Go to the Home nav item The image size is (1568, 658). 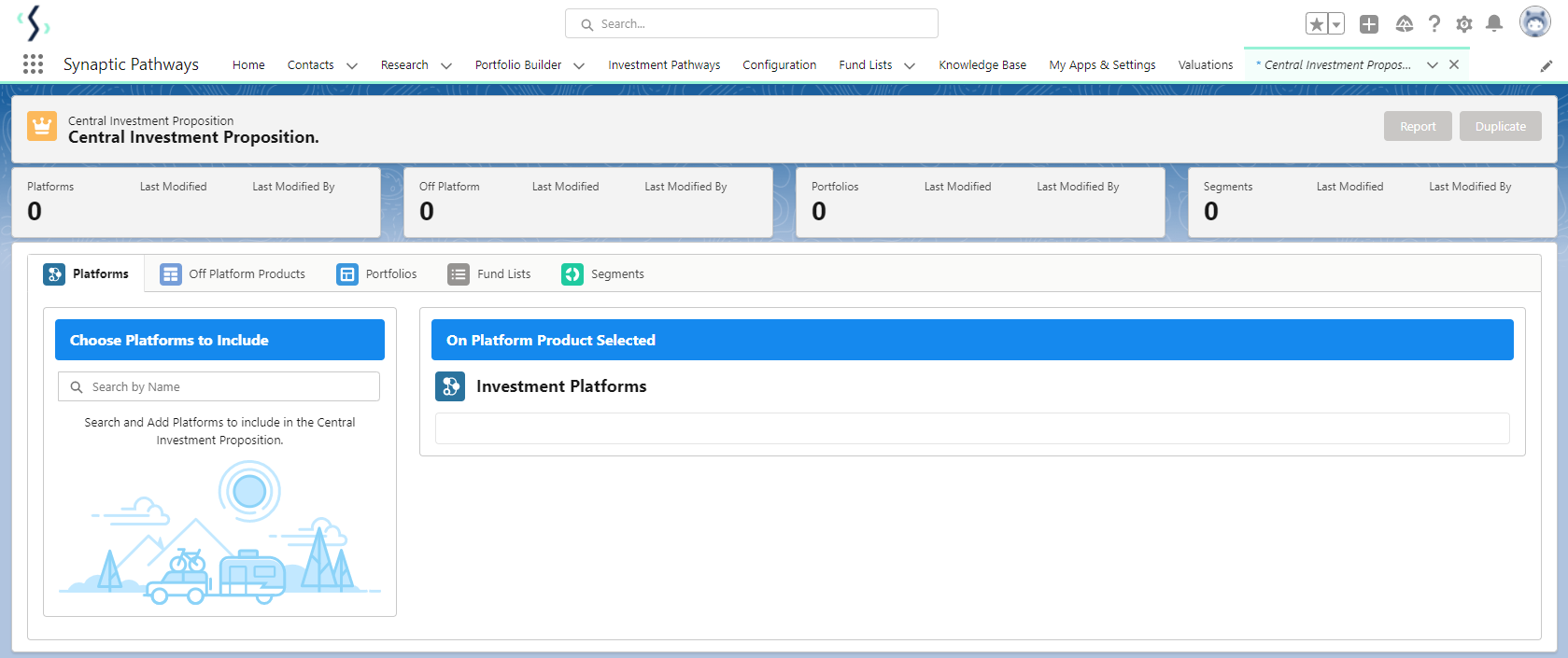[x=248, y=64]
